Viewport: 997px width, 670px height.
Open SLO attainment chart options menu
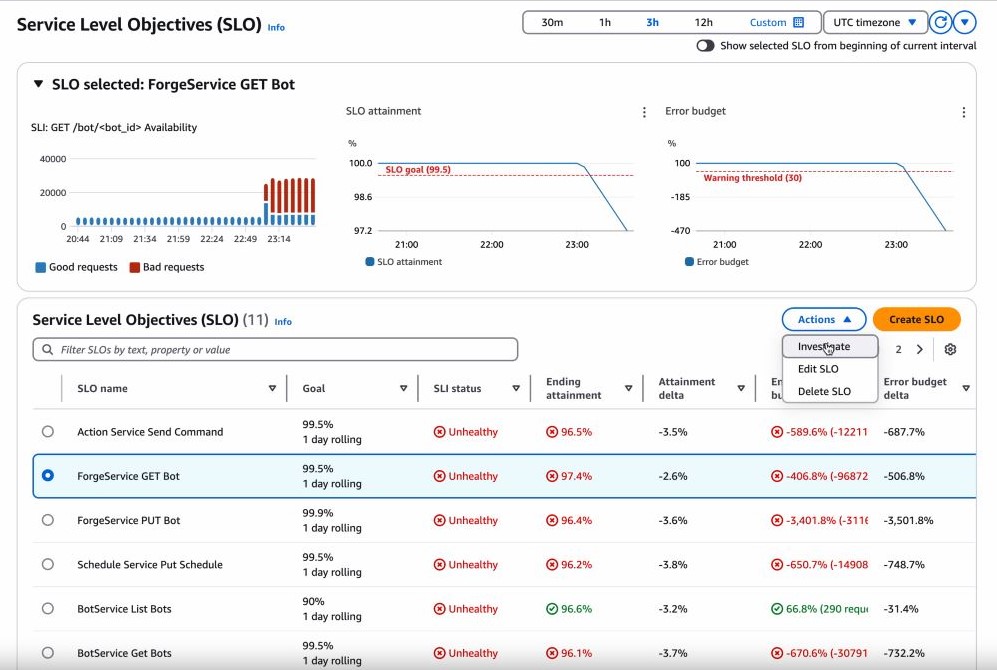coord(644,112)
